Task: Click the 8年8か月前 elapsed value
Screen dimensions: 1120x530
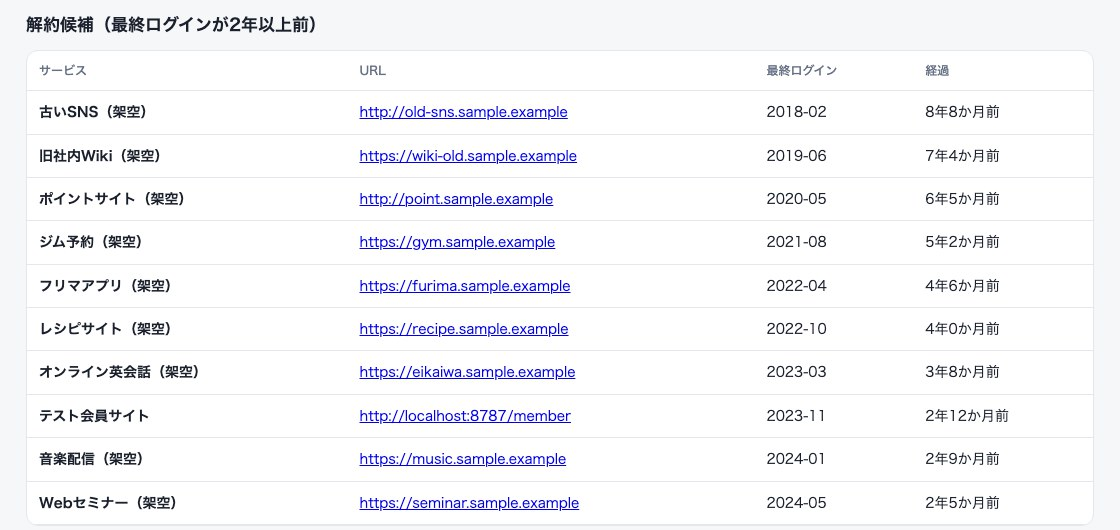Action: (962, 112)
